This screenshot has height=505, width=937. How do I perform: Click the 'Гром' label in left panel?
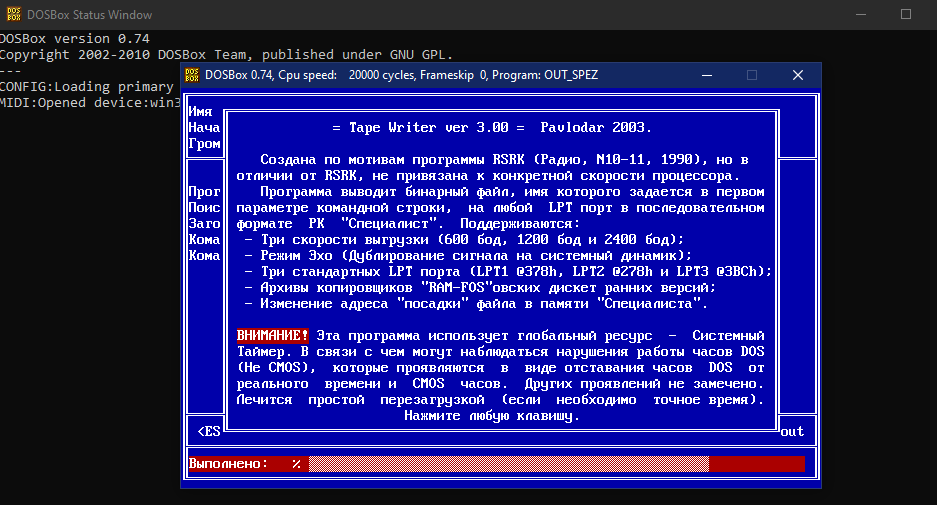pyautogui.click(x=204, y=143)
